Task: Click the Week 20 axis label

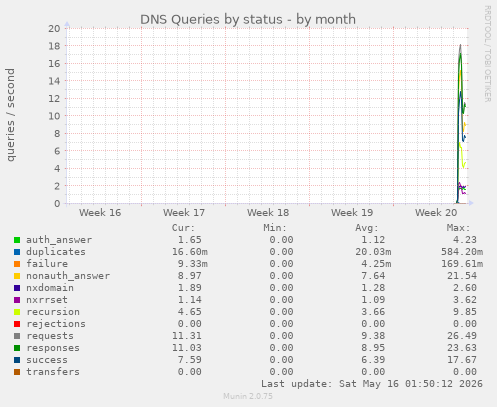Action: (x=436, y=213)
